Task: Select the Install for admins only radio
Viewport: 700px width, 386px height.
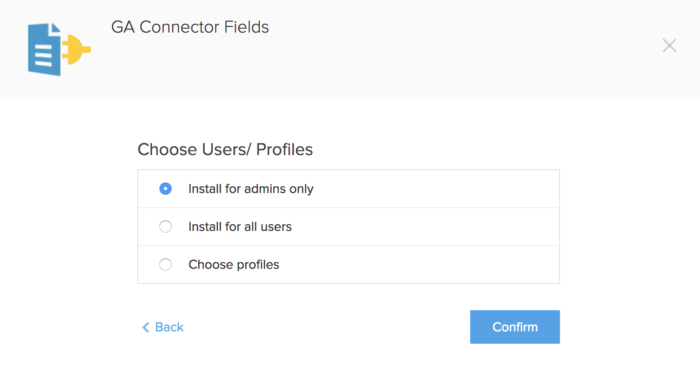Action: click(165, 189)
